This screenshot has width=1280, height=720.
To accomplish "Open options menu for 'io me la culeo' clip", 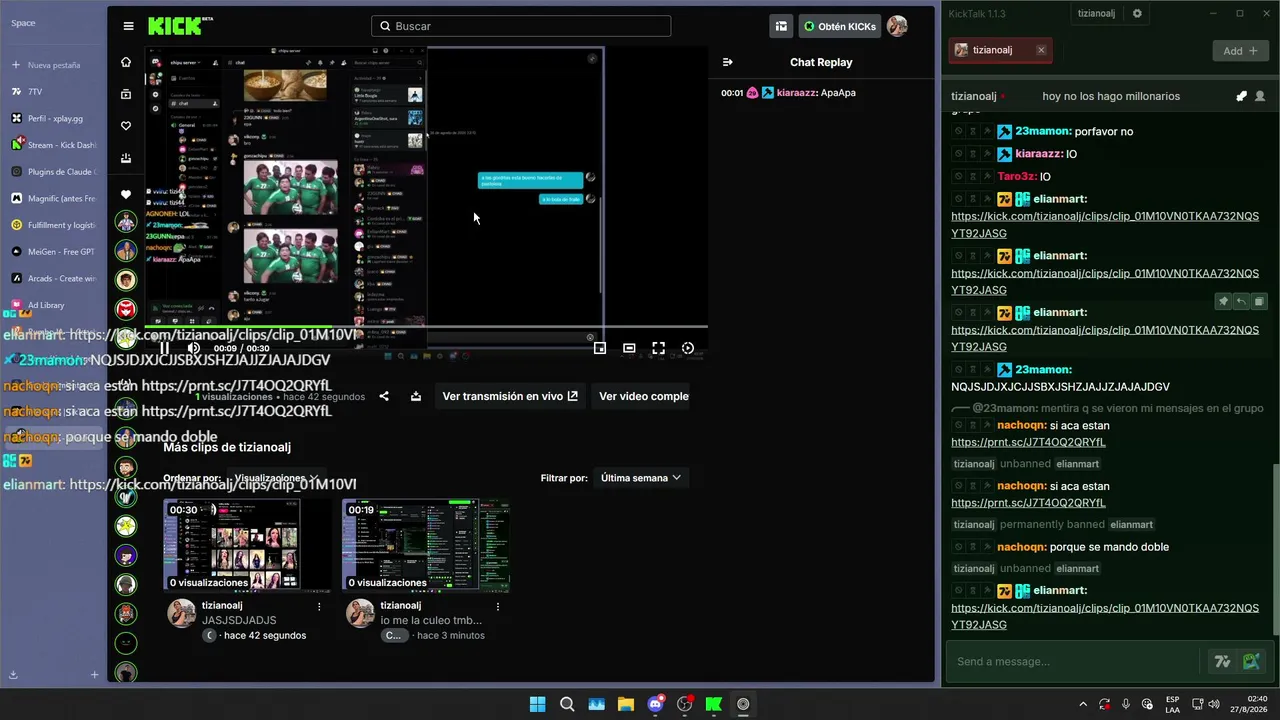I will tap(497, 606).
